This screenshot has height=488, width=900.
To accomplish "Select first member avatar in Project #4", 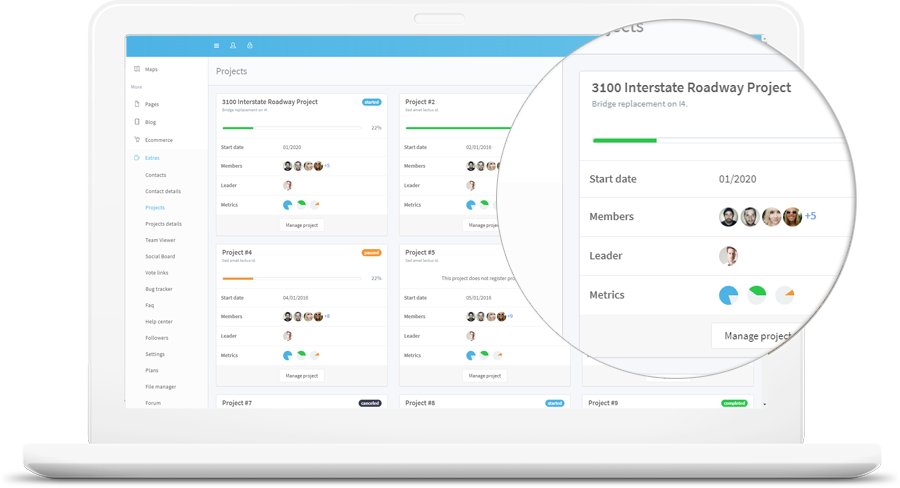I will pos(288,316).
